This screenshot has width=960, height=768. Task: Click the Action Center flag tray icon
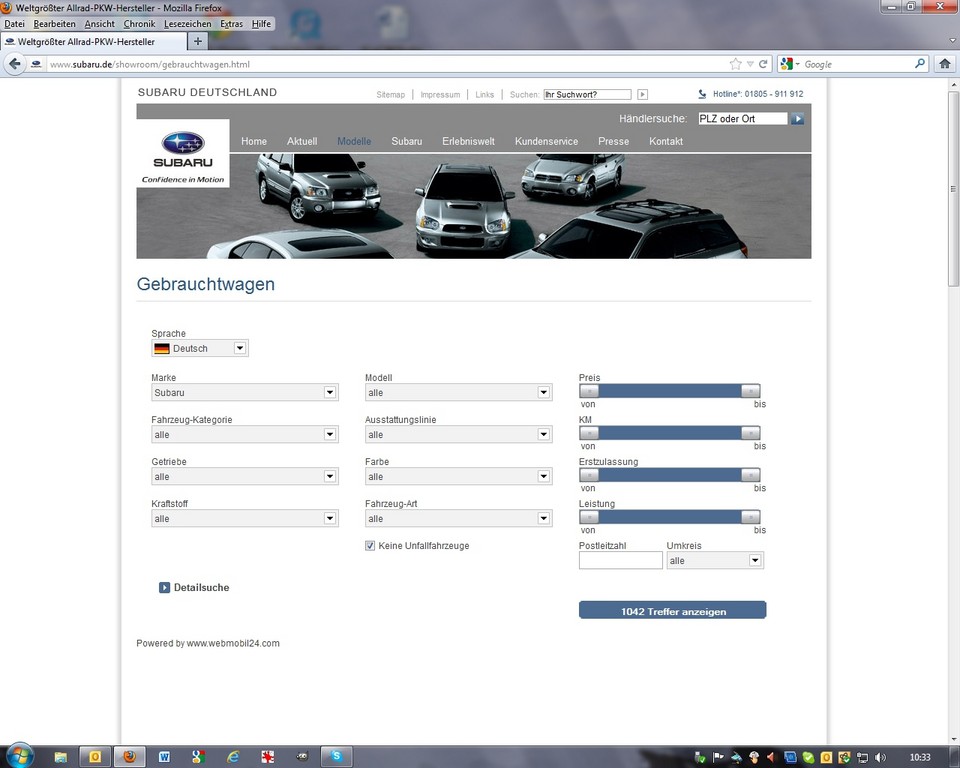718,758
